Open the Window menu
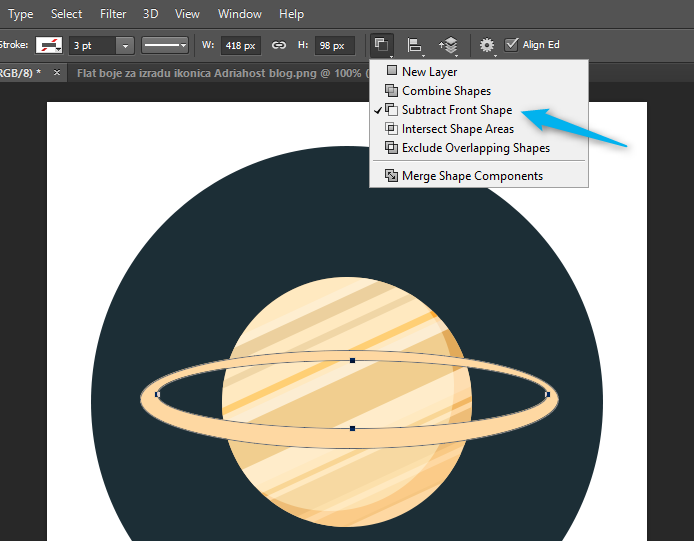The width and height of the screenshot is (694, 541). click(239, 14)
